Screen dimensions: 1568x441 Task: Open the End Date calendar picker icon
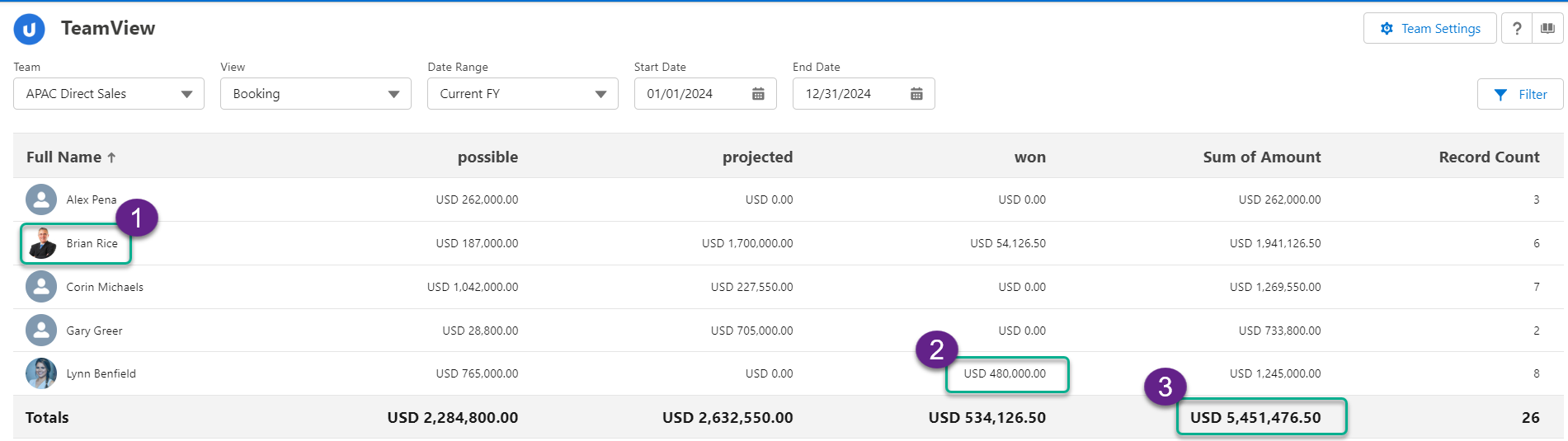tap(916, 94)
